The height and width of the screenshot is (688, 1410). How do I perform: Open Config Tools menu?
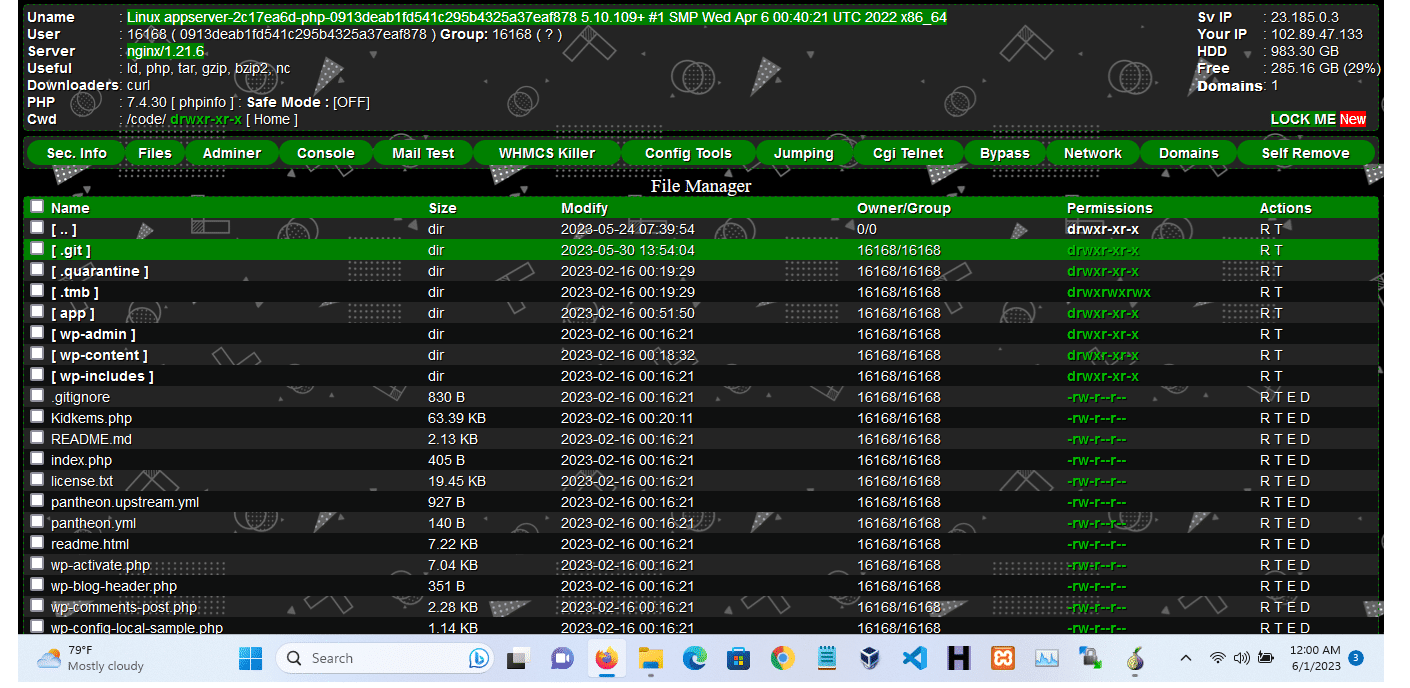click(x=688, y=153)
